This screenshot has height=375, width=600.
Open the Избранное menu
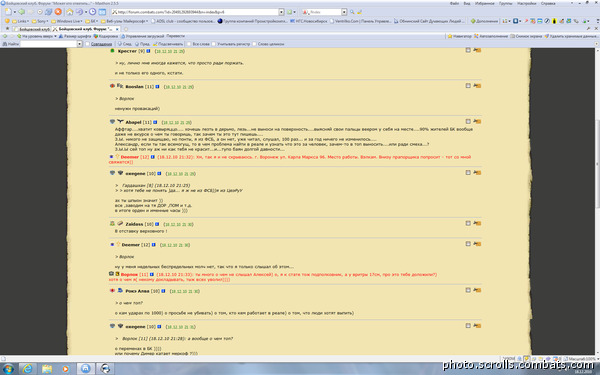[x=484, y=3]
